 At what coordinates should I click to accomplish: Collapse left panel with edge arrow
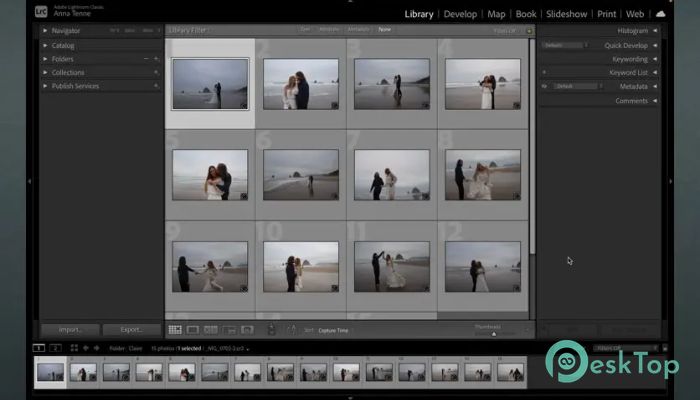(x=29, y=181)
